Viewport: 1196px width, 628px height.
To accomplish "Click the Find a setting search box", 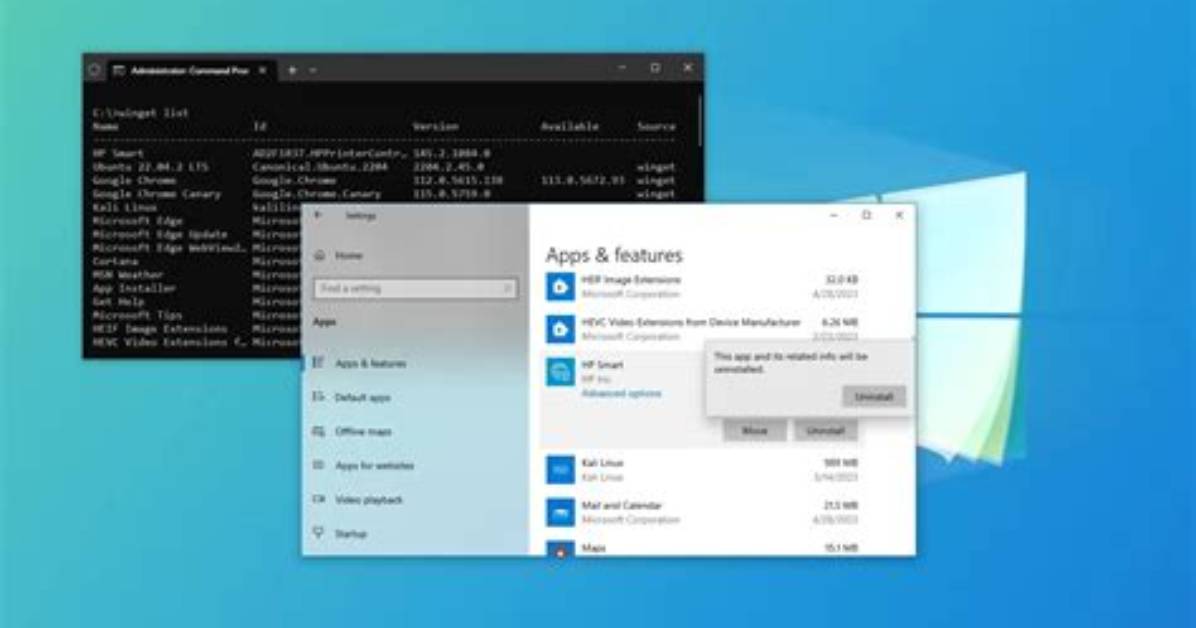I will click(416, 288).
